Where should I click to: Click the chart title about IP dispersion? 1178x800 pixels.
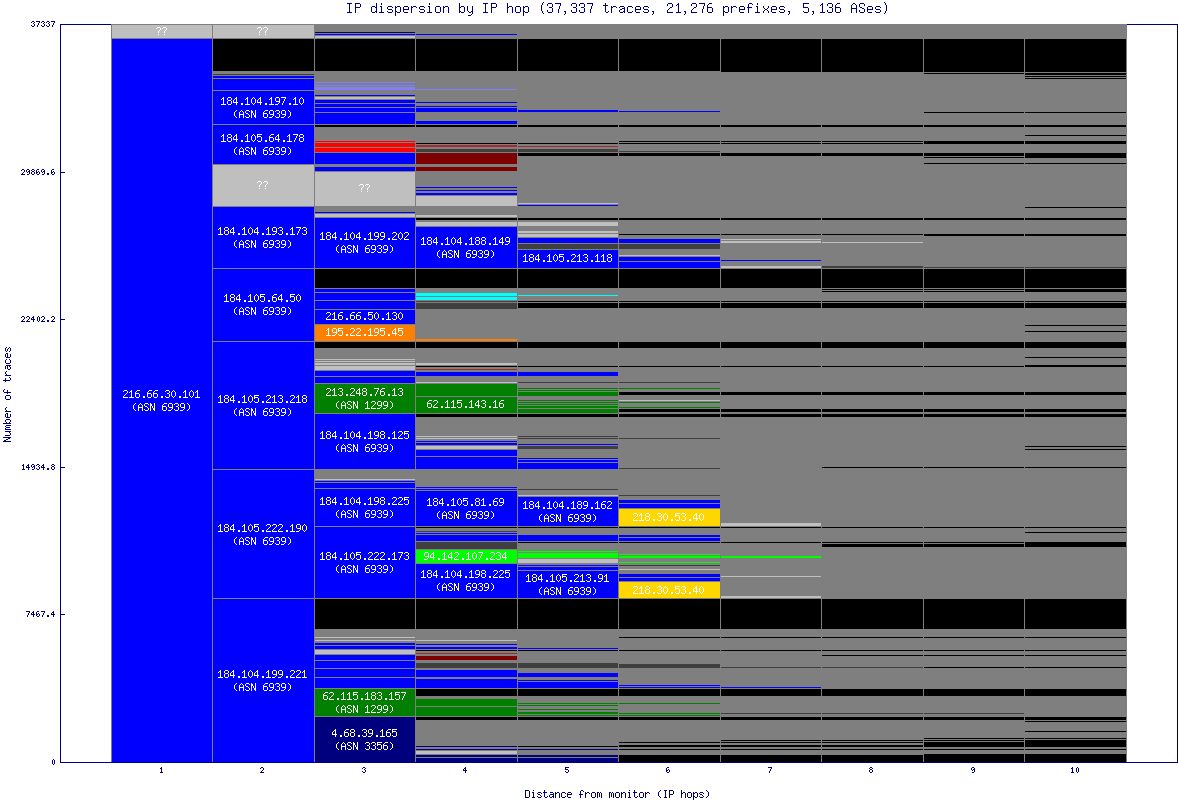click(589, 9)
